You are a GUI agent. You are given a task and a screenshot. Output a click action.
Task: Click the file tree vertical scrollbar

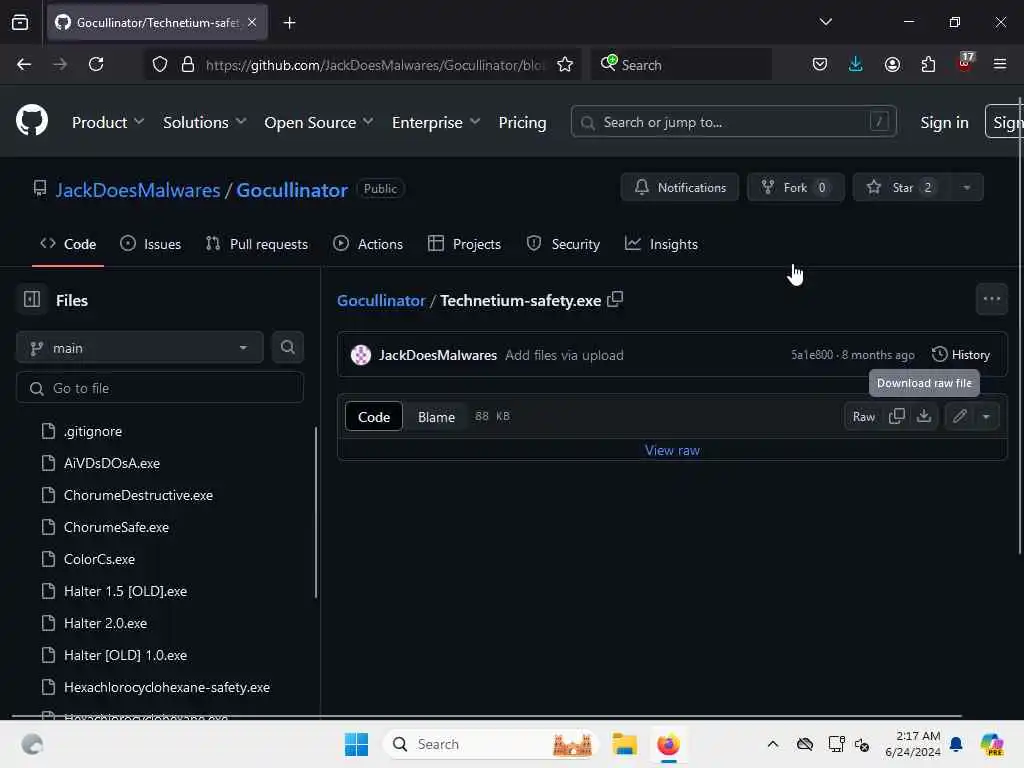(x=316, y=513)
